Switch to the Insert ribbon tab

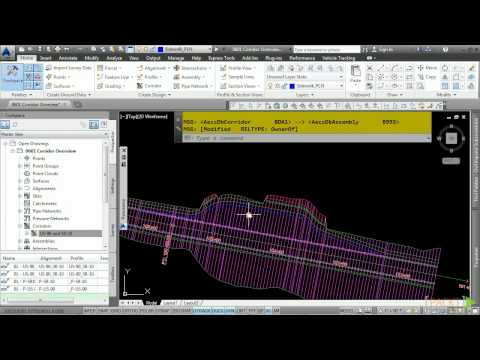(46, 58)
